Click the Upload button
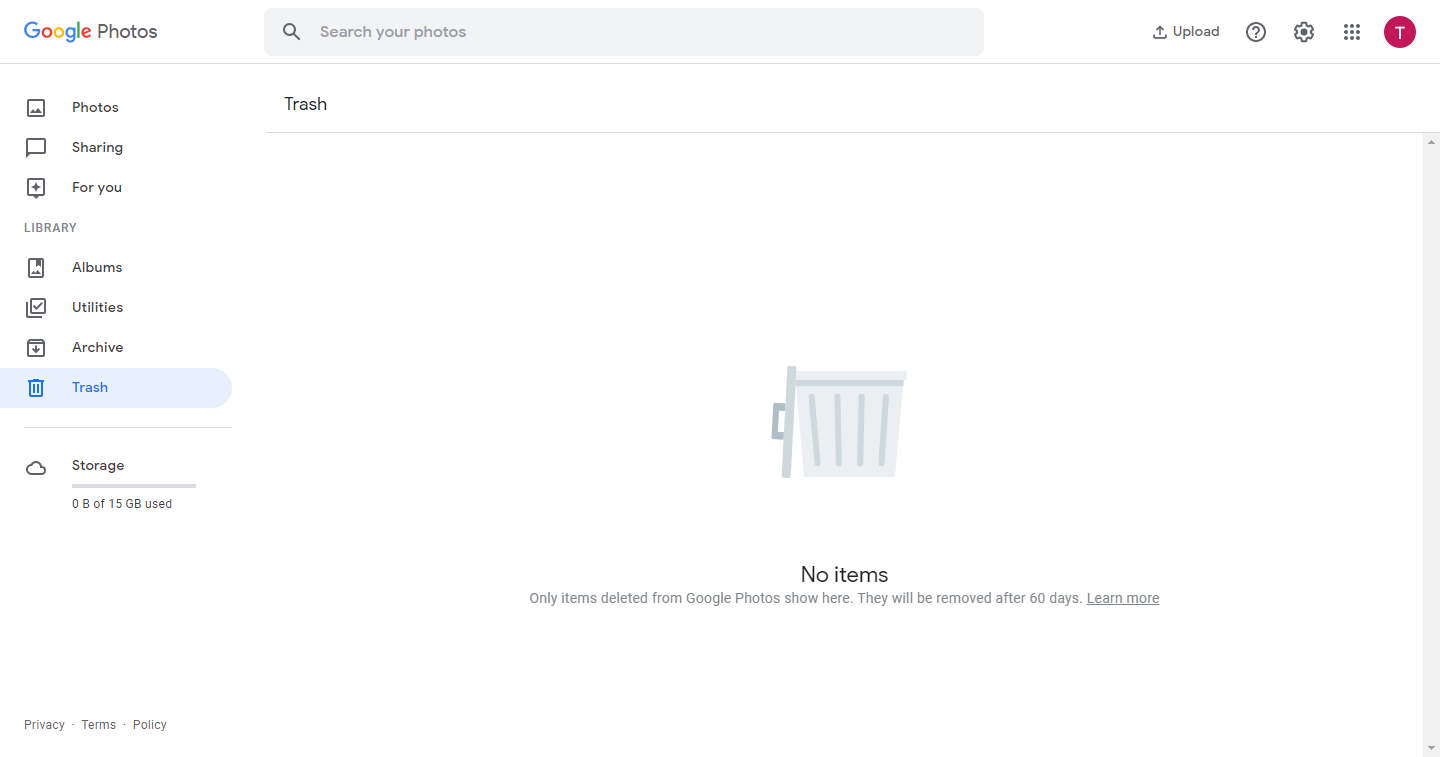The image size is (1440, 757). click(1186, 32)
